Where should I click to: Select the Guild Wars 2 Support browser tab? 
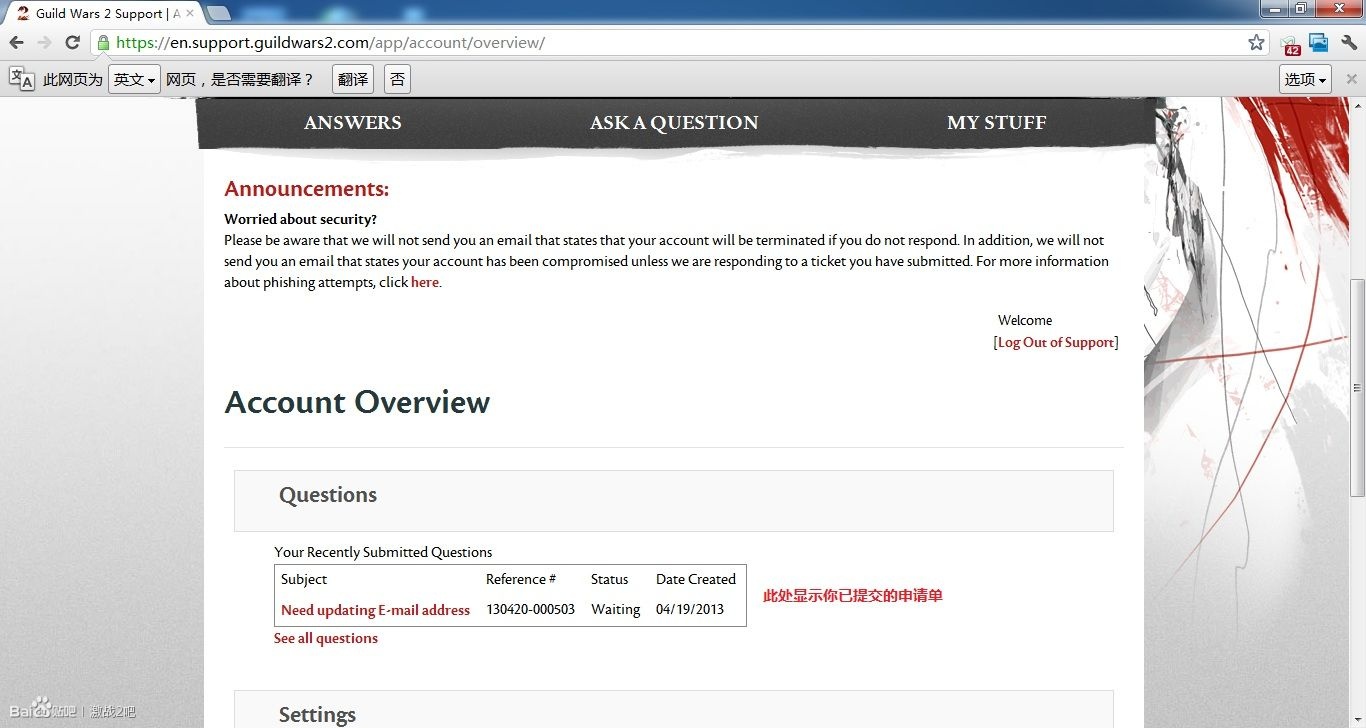click(x=103, y=13)
